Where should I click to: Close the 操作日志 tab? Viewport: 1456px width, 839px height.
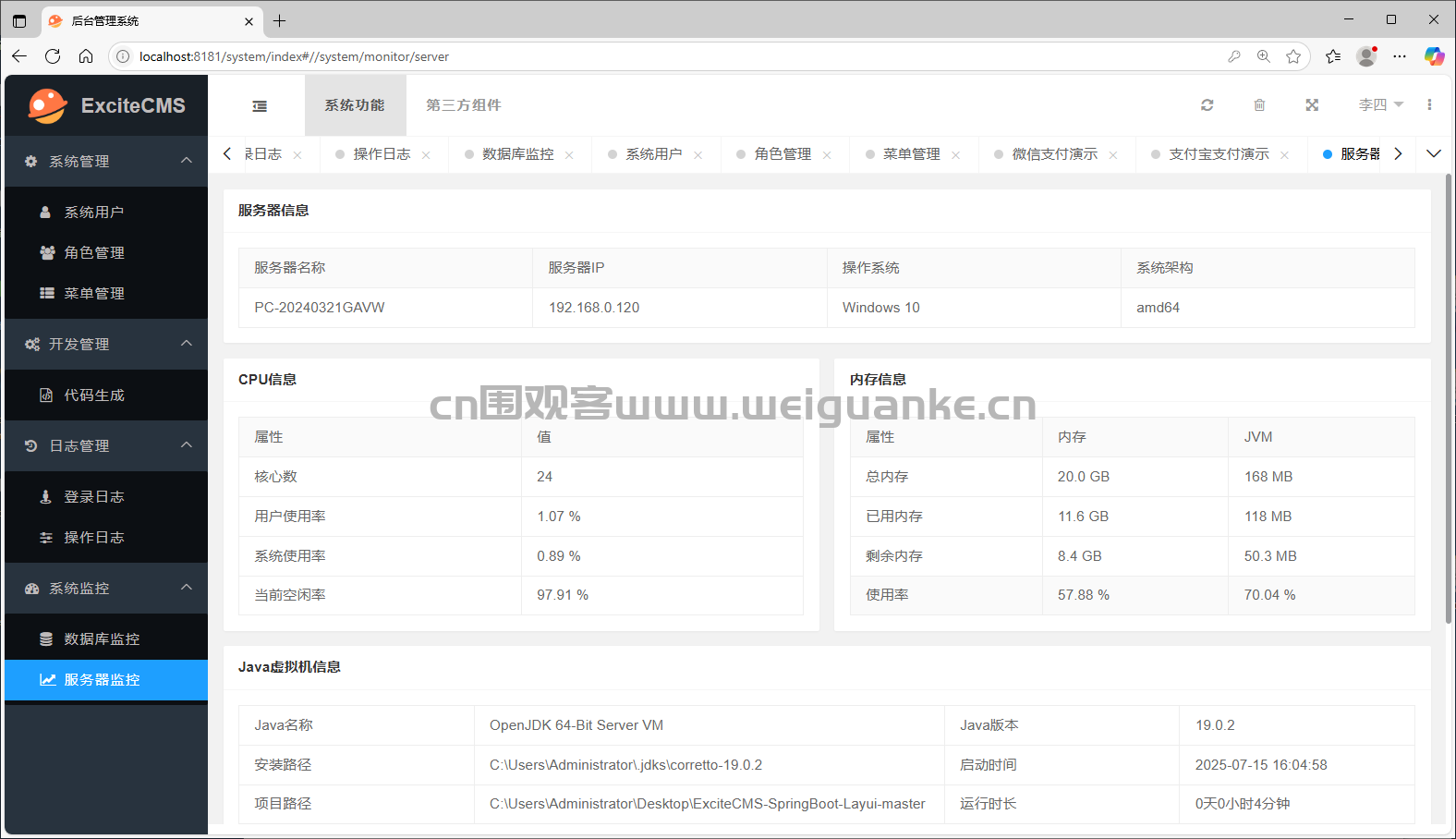click(426, 155)
